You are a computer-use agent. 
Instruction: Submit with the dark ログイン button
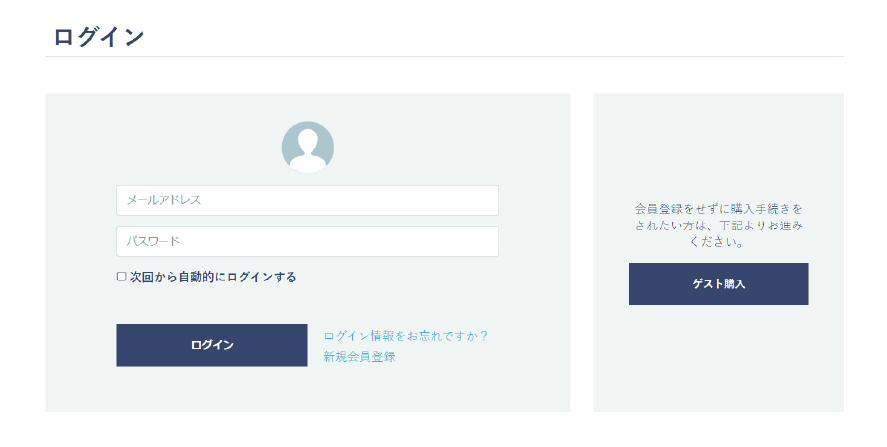(212, 345)
